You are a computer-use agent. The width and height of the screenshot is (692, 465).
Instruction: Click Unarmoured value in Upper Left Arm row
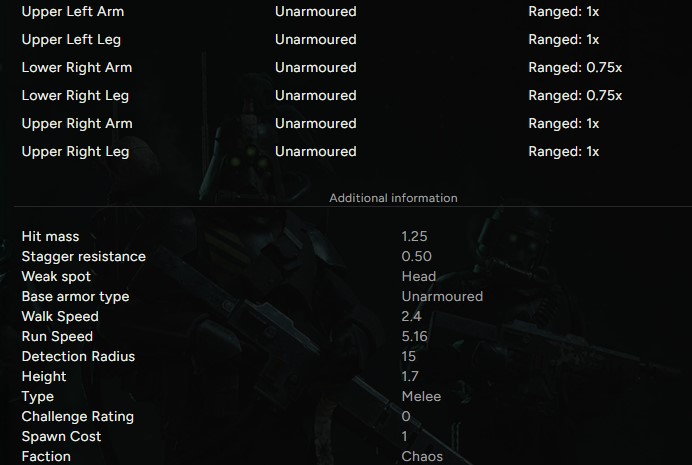[315, 12]
